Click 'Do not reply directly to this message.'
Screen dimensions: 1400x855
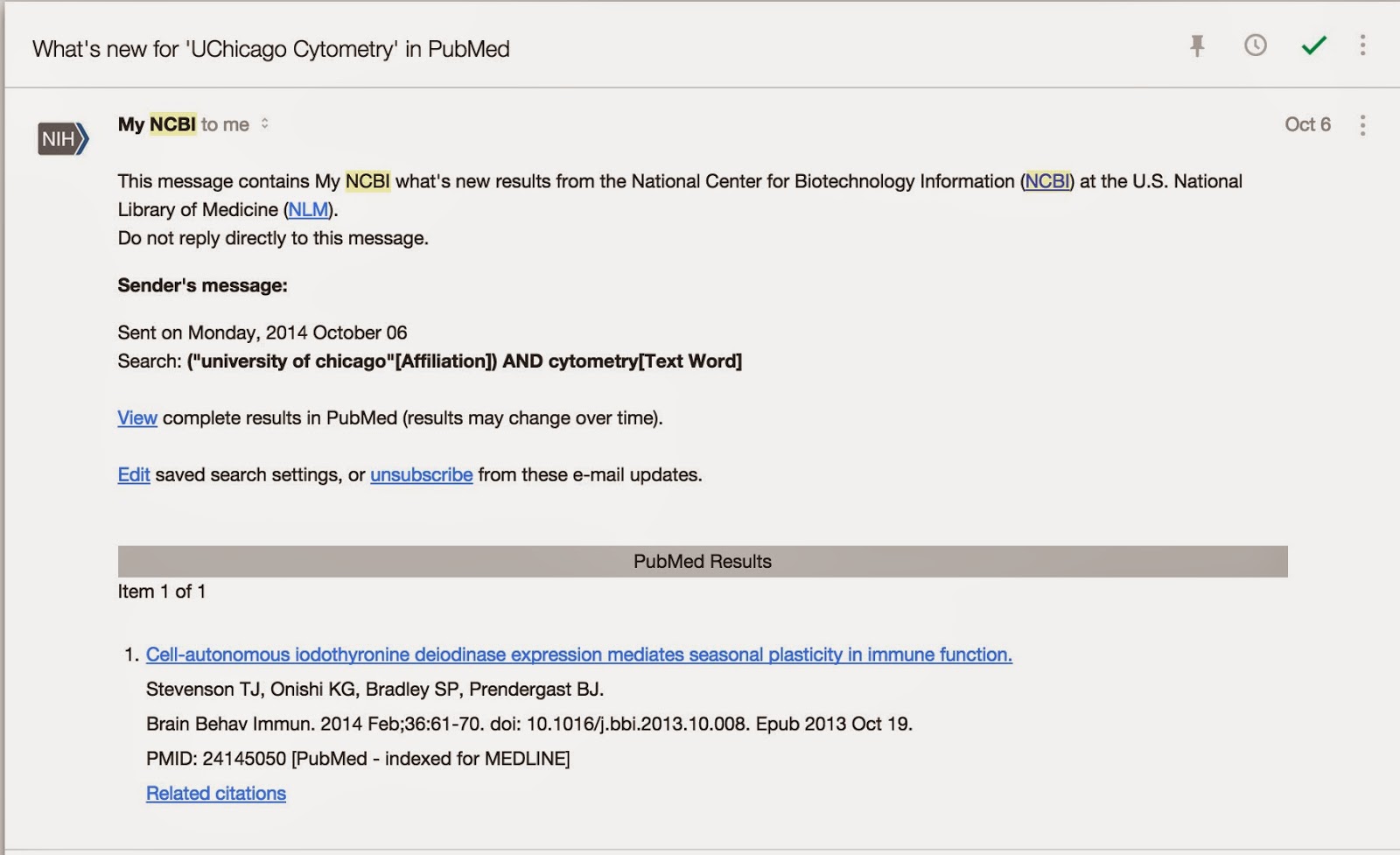273,238
